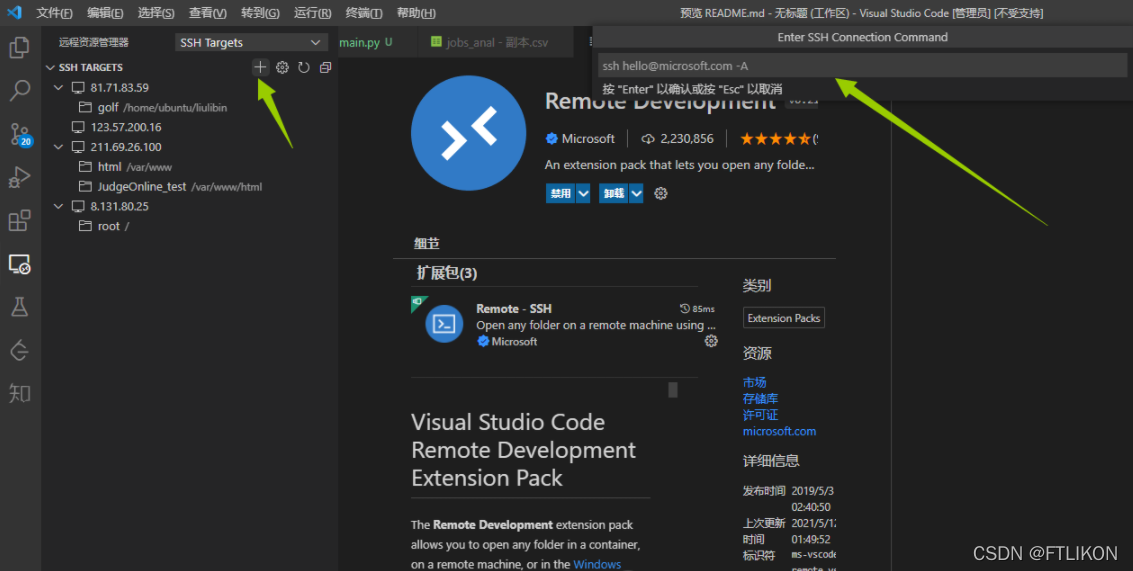Image resolution: width=1133 pixels, height=571 pixels.
Task: Open the 帮助(H) menu
Action: [x=416, y=13]
